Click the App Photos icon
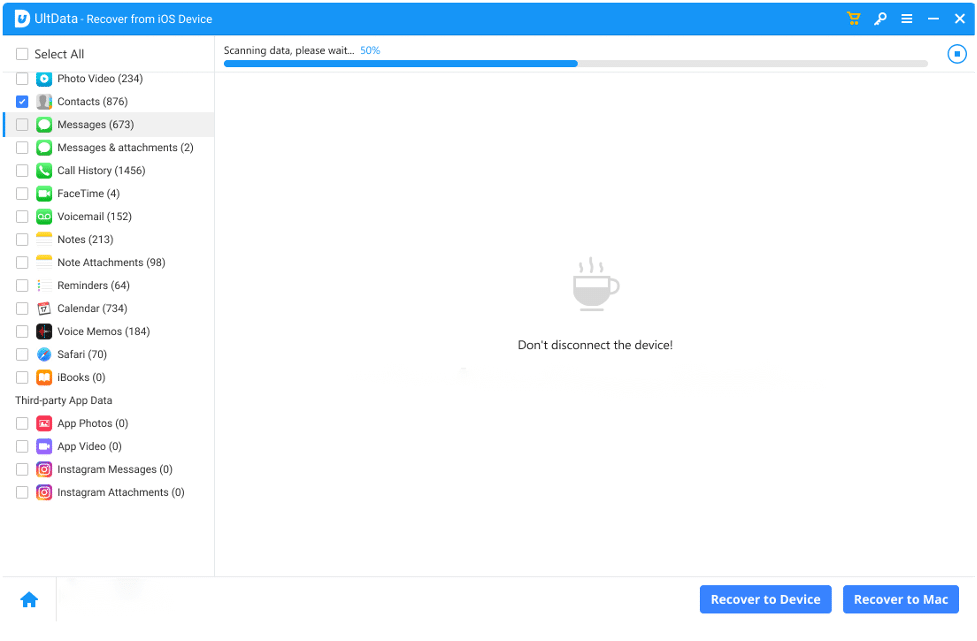 click(44, 424)
